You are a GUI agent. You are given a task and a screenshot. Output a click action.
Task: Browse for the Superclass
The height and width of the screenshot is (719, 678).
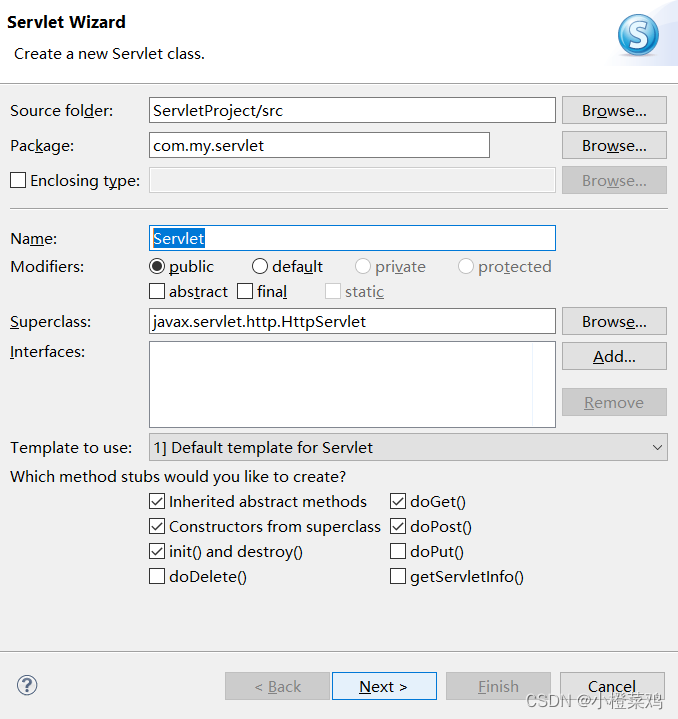[x=614, y=322]
